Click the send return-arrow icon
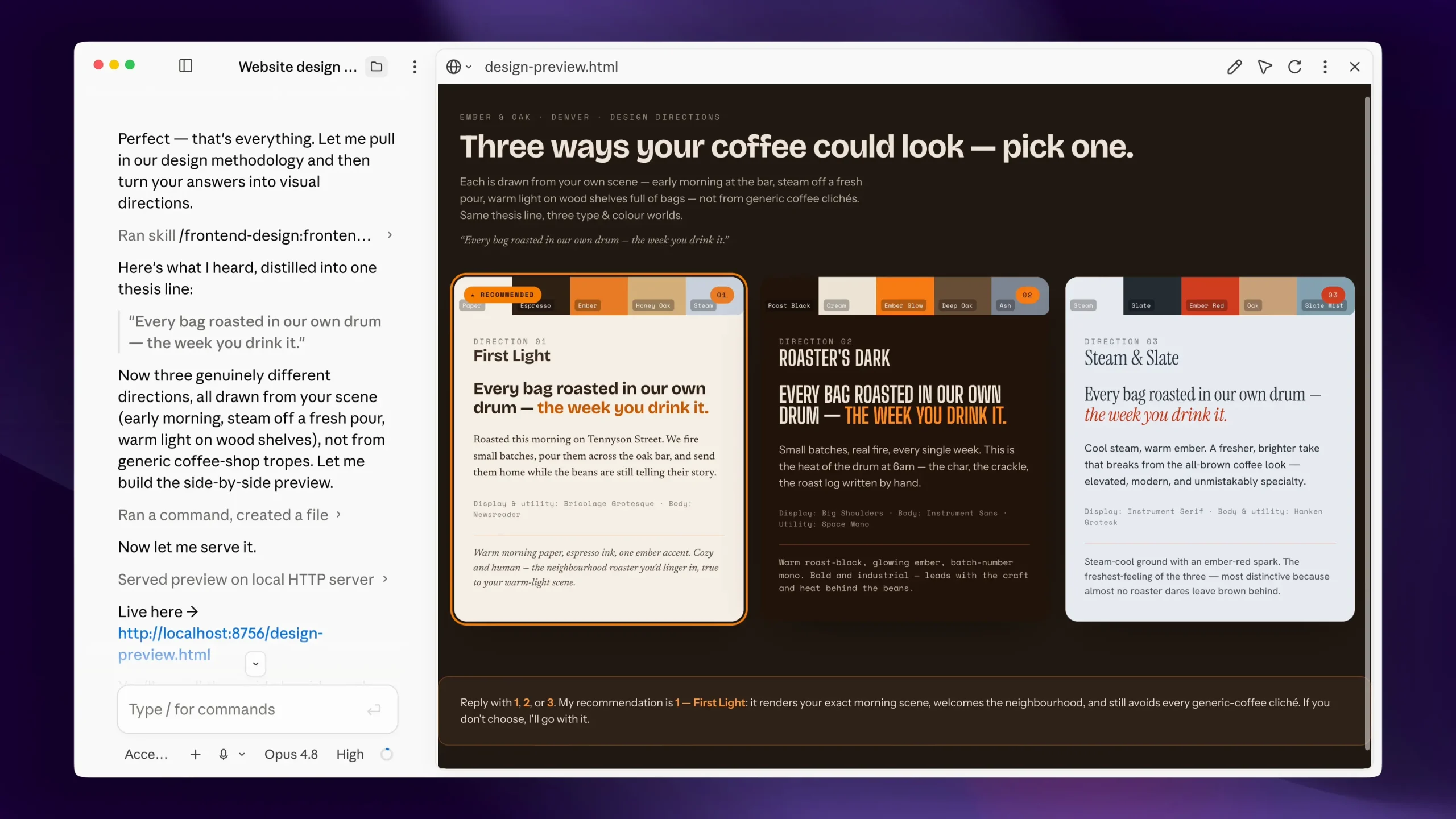This screenshot has height=819, width=1456. (374, 709)
